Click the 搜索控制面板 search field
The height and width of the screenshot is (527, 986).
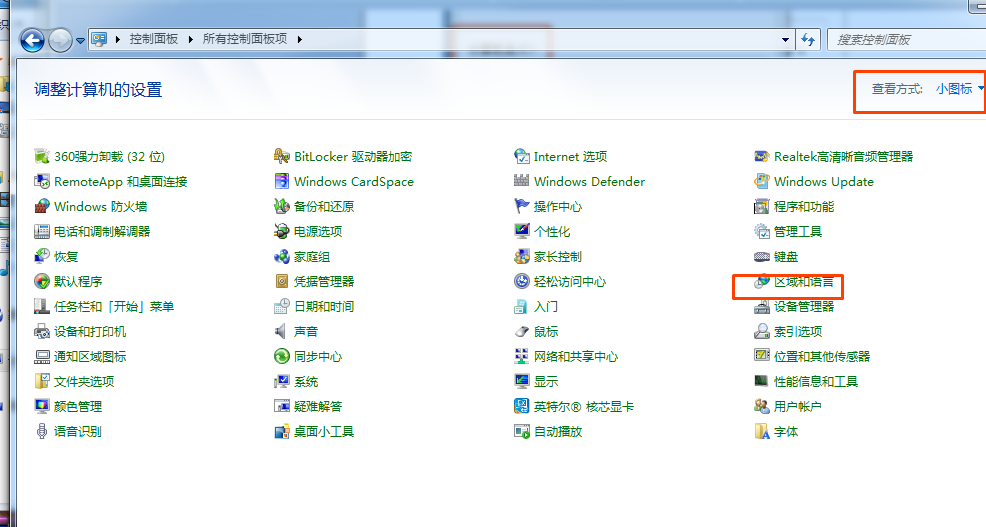click(x=900, y=40)
